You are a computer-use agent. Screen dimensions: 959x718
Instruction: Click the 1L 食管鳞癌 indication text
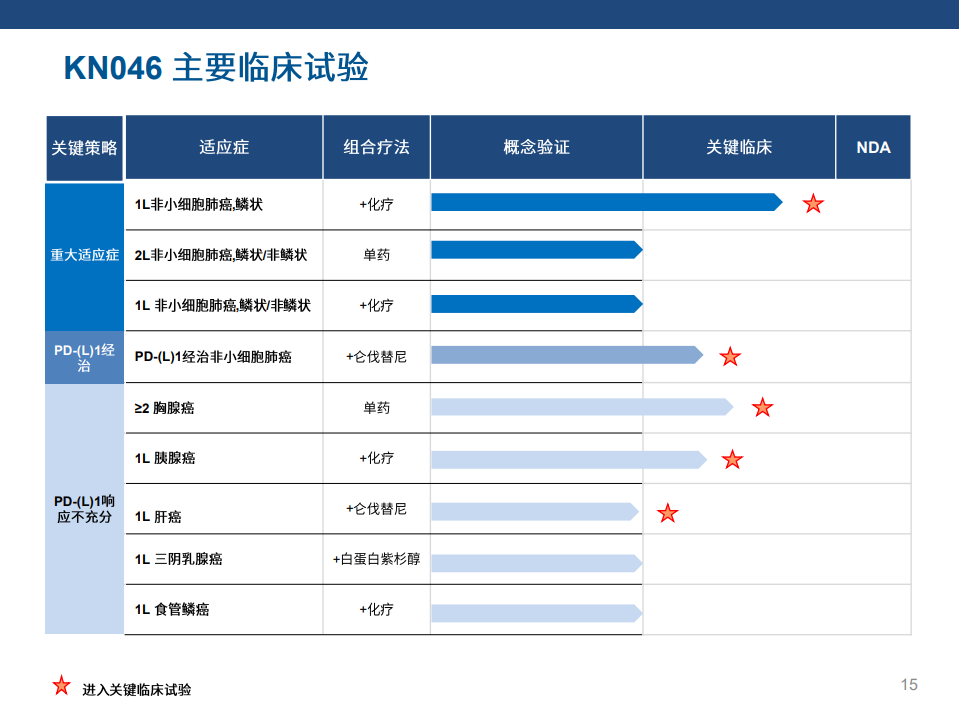tap(172, 609)
